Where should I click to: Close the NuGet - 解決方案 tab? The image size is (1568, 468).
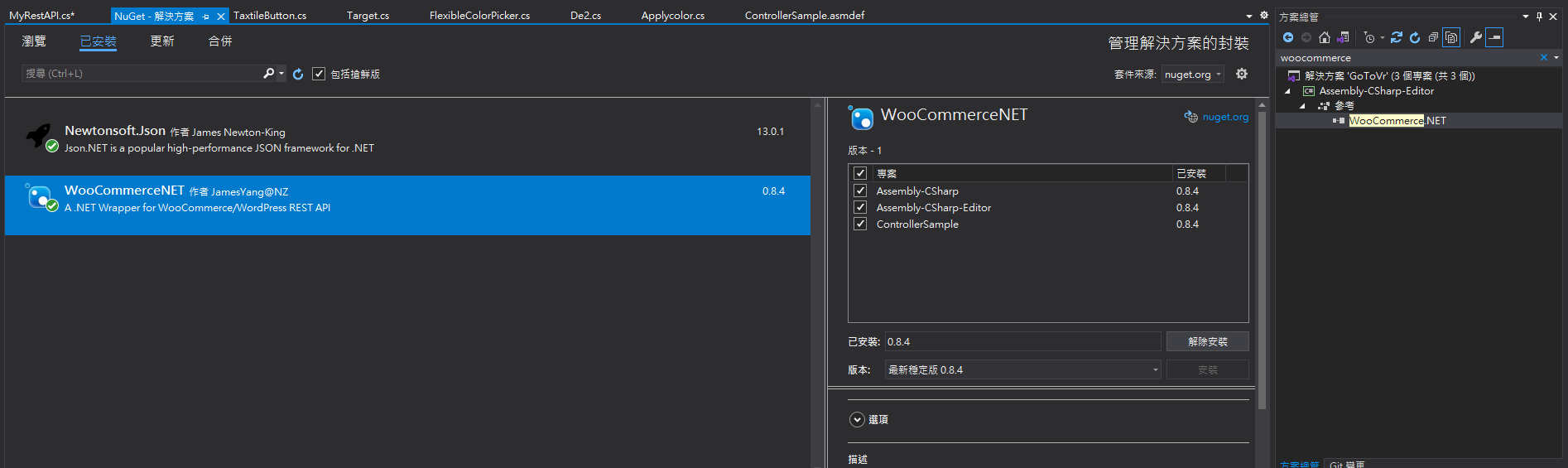pyautogui.click(x=221, y=17)
